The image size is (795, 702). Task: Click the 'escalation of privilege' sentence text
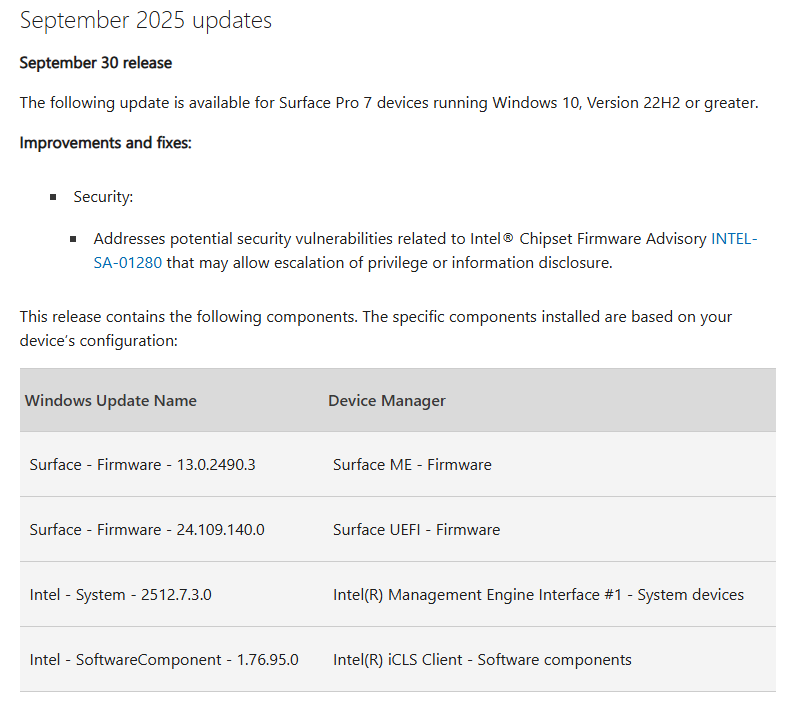[x=388, y=263]
